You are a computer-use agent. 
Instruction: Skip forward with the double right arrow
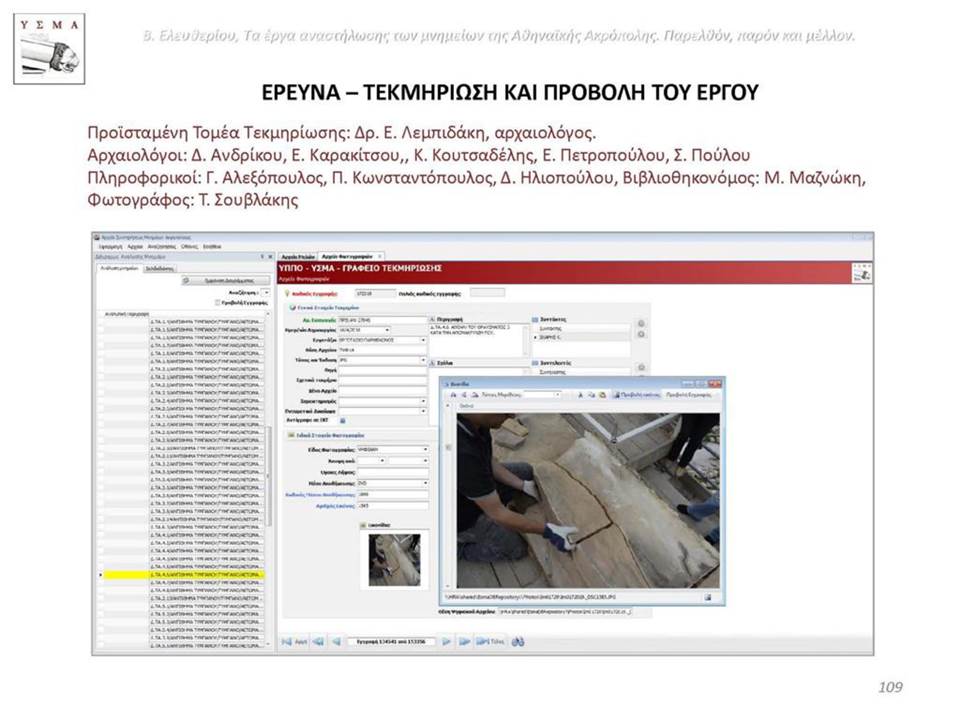click(465, 642)
